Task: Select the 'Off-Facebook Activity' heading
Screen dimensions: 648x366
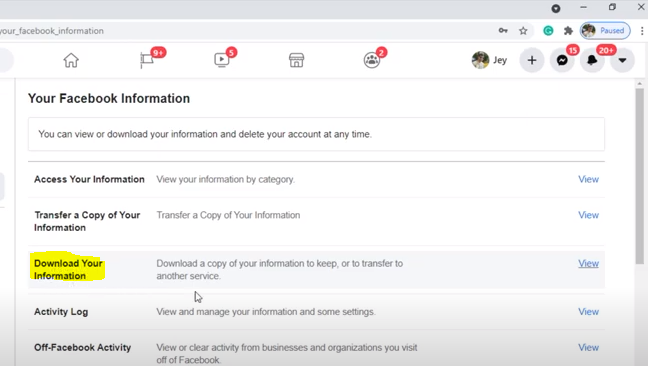Action: click(83, 347)
